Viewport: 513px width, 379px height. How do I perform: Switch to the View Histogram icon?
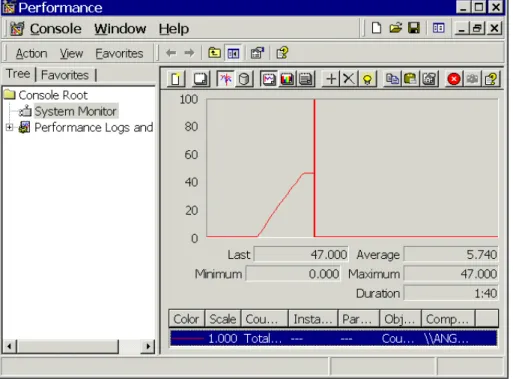(x=287, y=79)
